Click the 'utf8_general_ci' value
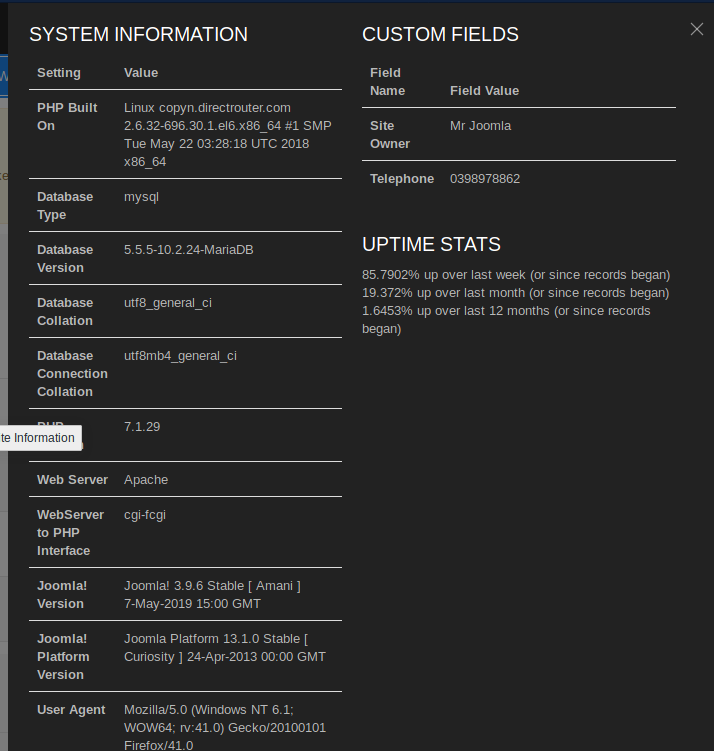This screenshot has height=751, width=714. click(x=168, y=303)
